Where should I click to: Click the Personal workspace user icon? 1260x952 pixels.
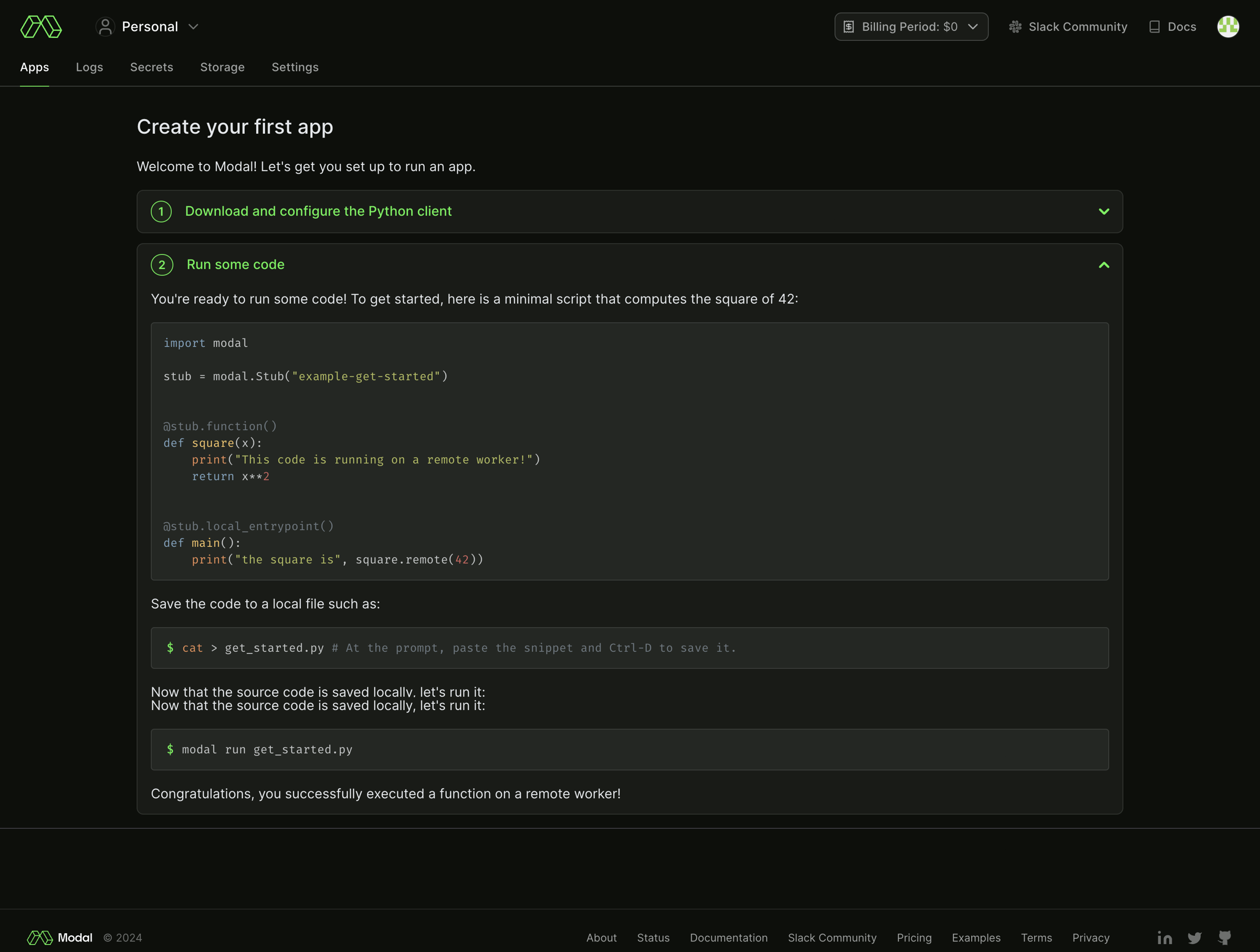105,27
